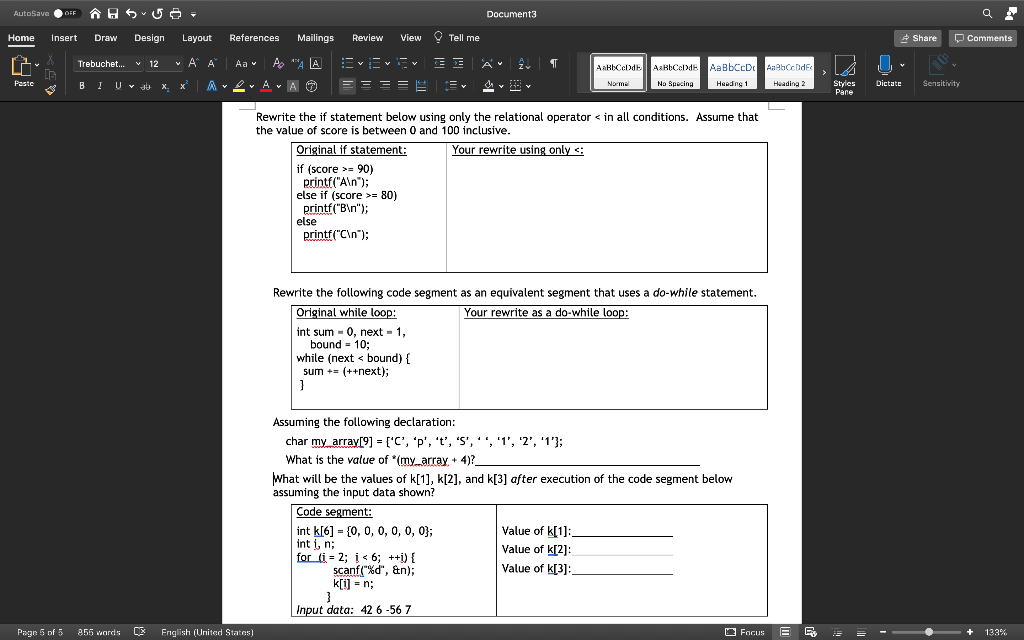Open the Review tab
This screenshot has width=1024, height=640.
pos(368,36)
